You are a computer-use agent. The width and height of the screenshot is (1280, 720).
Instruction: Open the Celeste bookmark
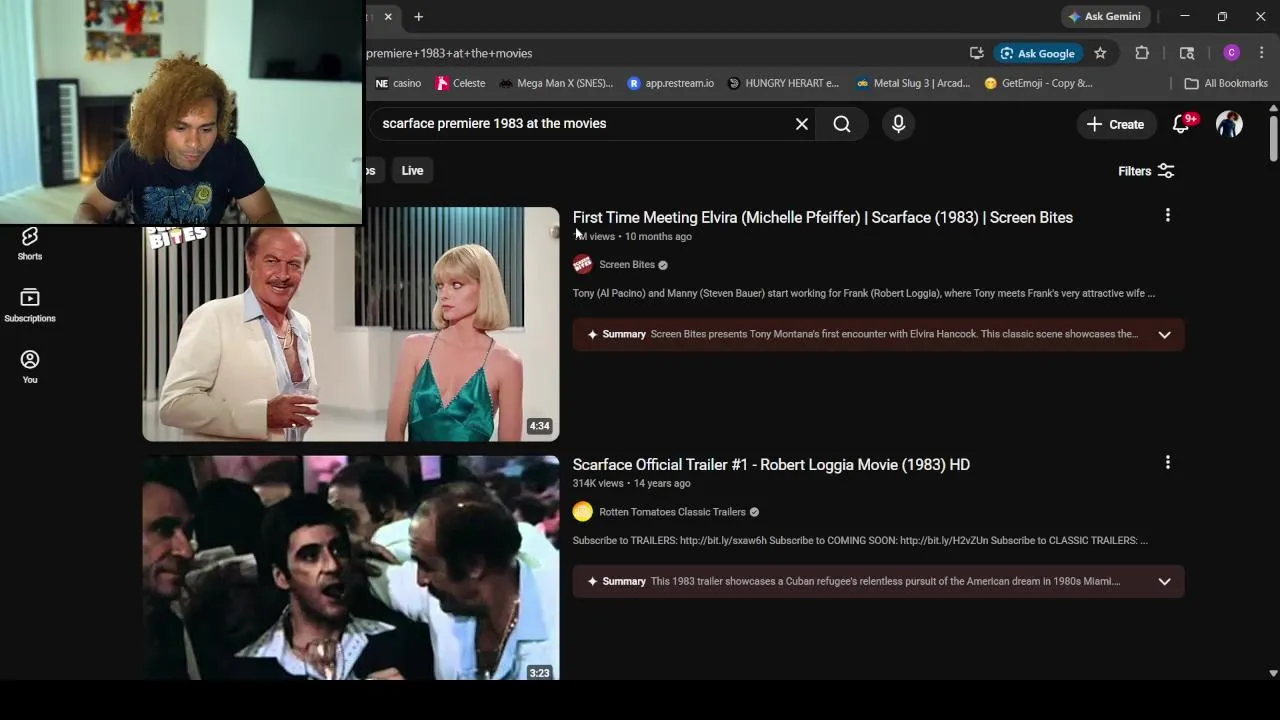point(460,83)
